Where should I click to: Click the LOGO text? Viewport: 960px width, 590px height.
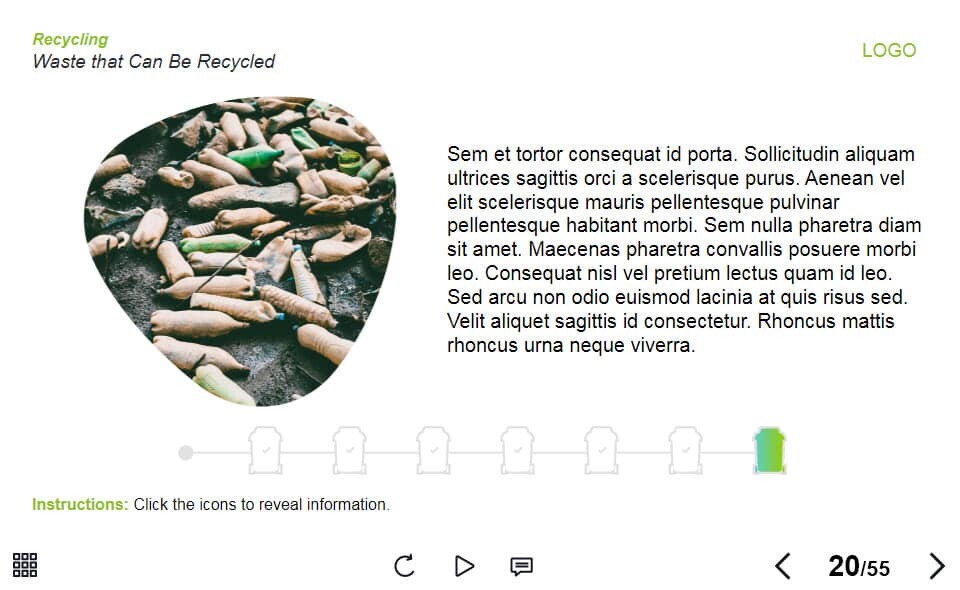pyautogui.click(x=889, y=50)
